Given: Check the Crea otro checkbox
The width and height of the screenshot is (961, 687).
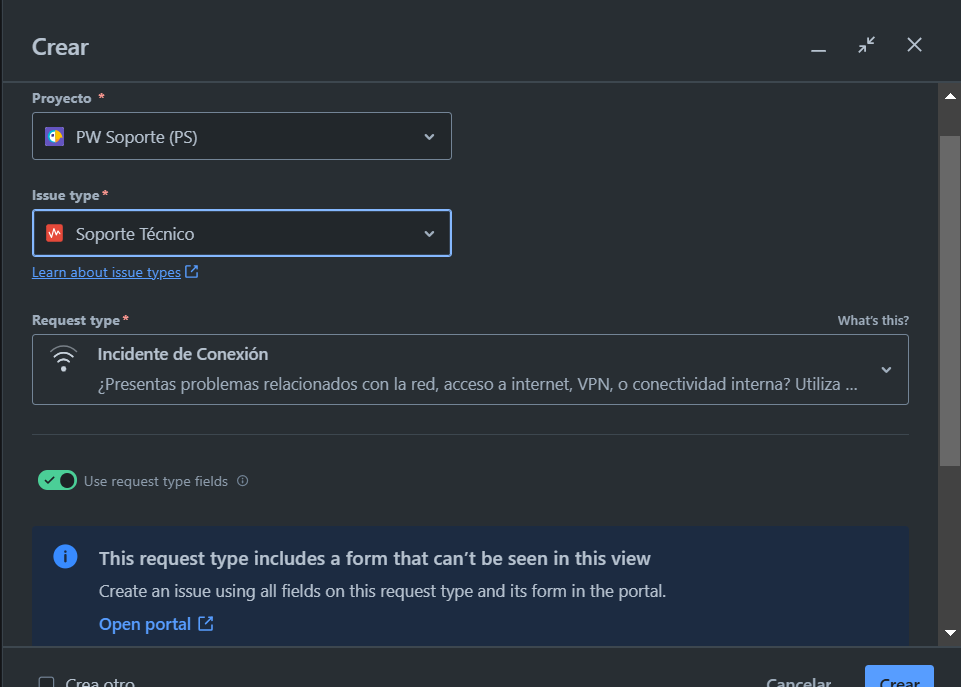Looking at the screenshot, I should (47, 682).
